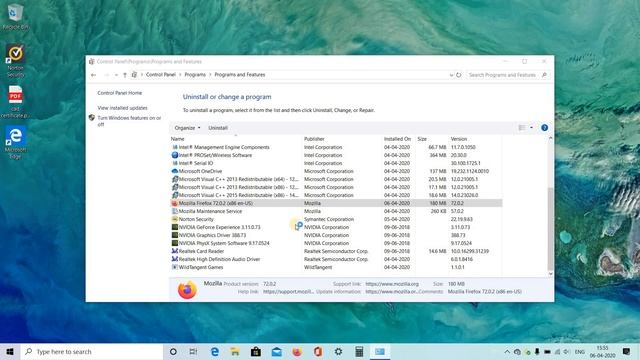Viewport: 640px width, 360px height.
Task: Open Settings gear on the taskbar
Action: click(x=338, y=351)
